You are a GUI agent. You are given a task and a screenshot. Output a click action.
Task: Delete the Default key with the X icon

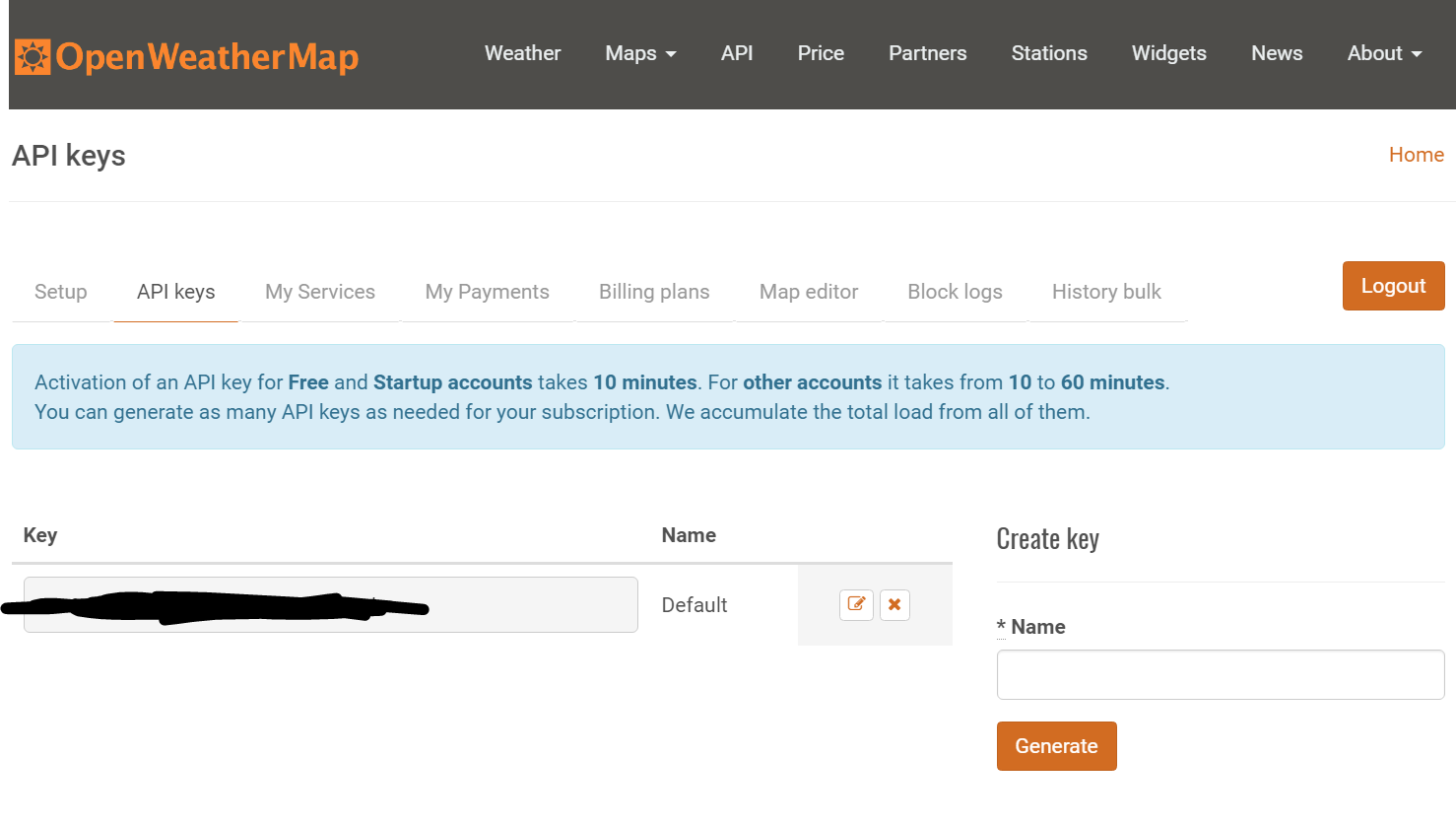(894, 604)
